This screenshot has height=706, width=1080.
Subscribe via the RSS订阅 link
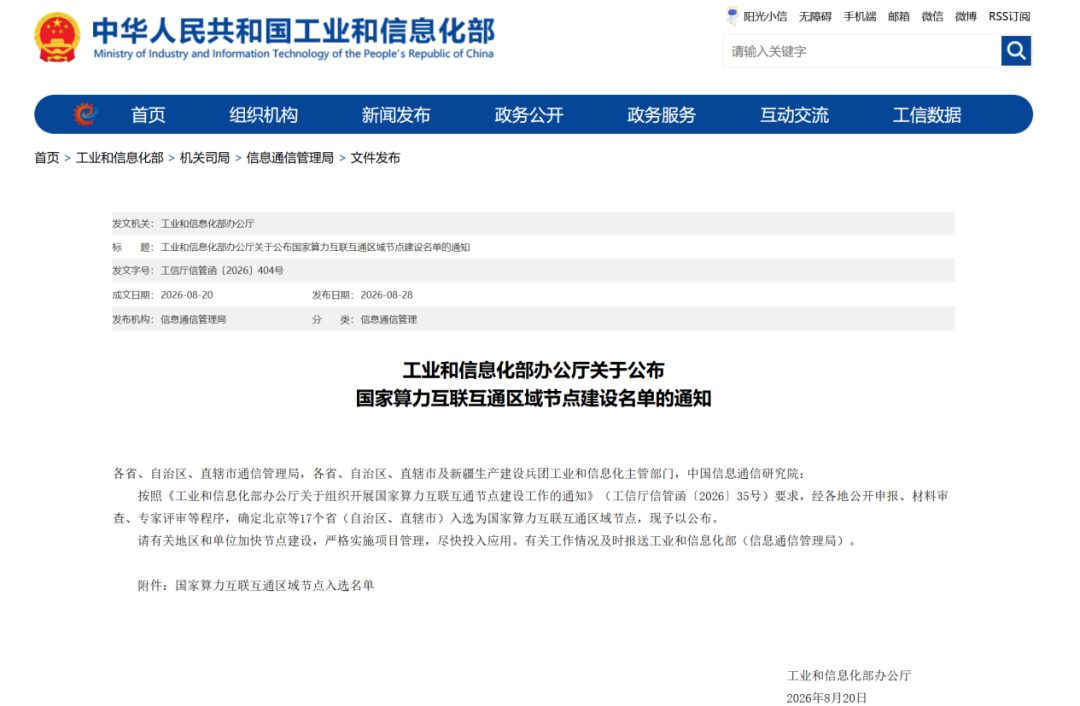click(x=1009, y=17)
